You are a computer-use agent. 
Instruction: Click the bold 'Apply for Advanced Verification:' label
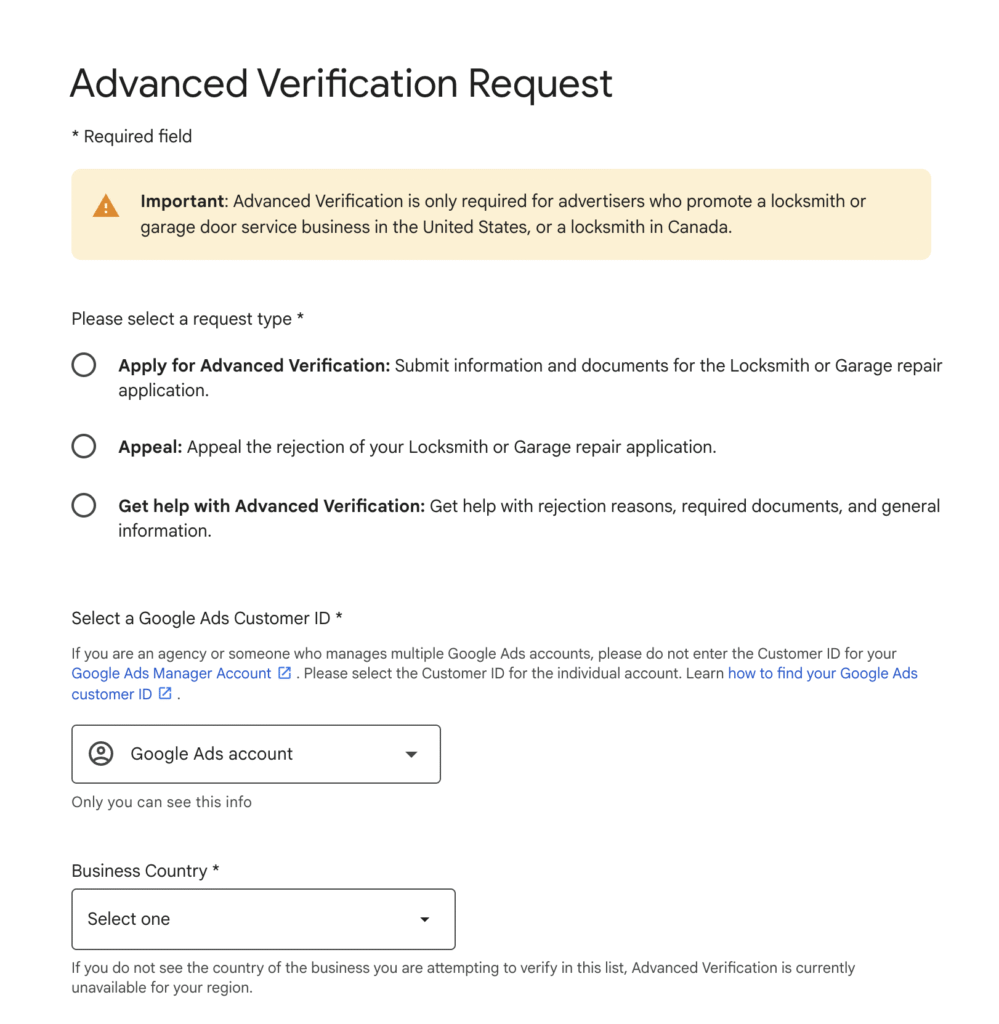click(254, 366)
